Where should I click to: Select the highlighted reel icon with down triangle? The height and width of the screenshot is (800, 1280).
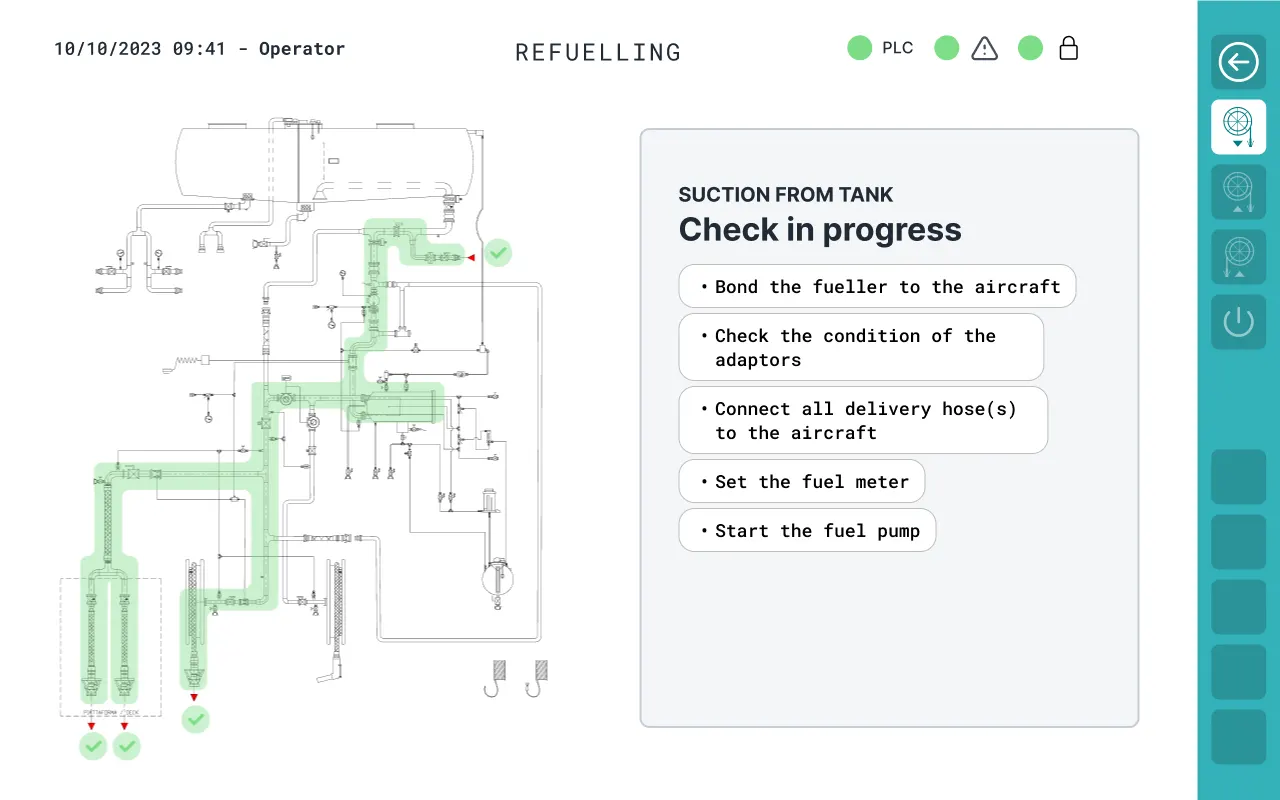tap(1238, 127)
